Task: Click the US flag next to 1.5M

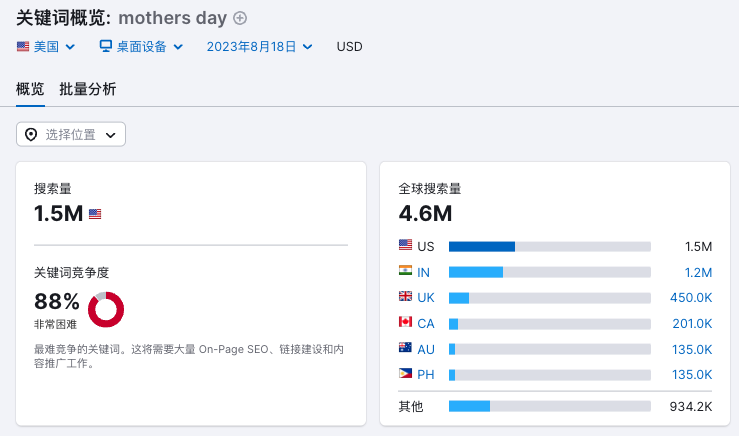Action: click(x=95, y=214)
